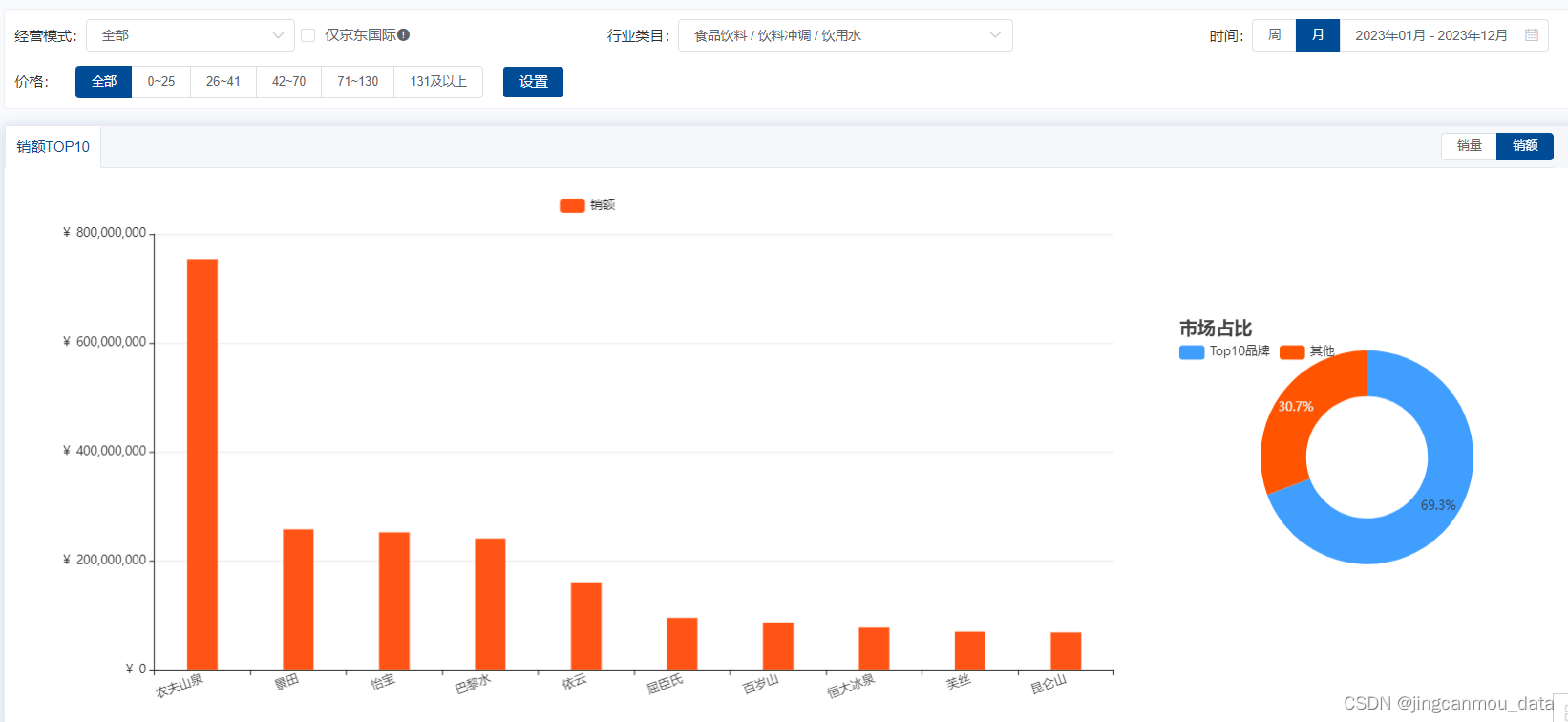Toggle the 其他 legend swatch

(1292, 352)
